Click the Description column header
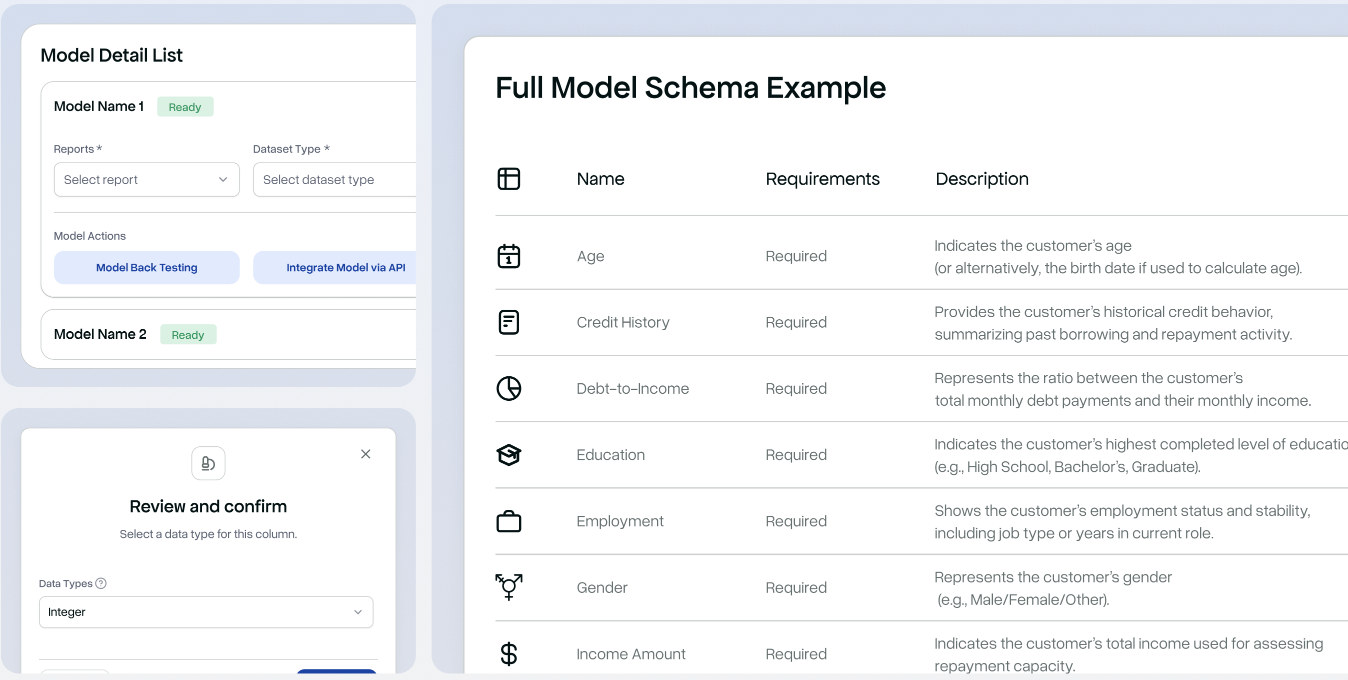Viewport: 1348px width, 680px height. [x=981, y=179]
